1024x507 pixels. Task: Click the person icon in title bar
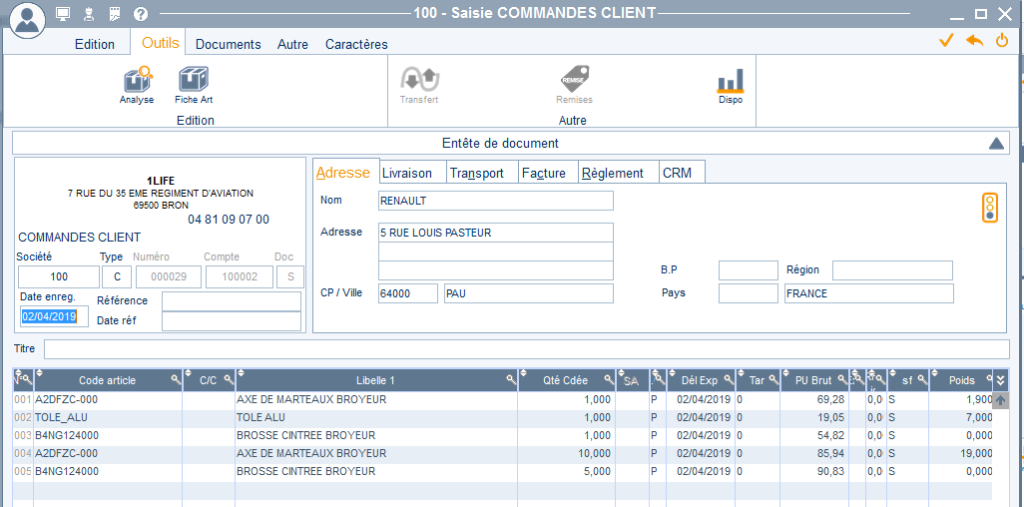88,14
